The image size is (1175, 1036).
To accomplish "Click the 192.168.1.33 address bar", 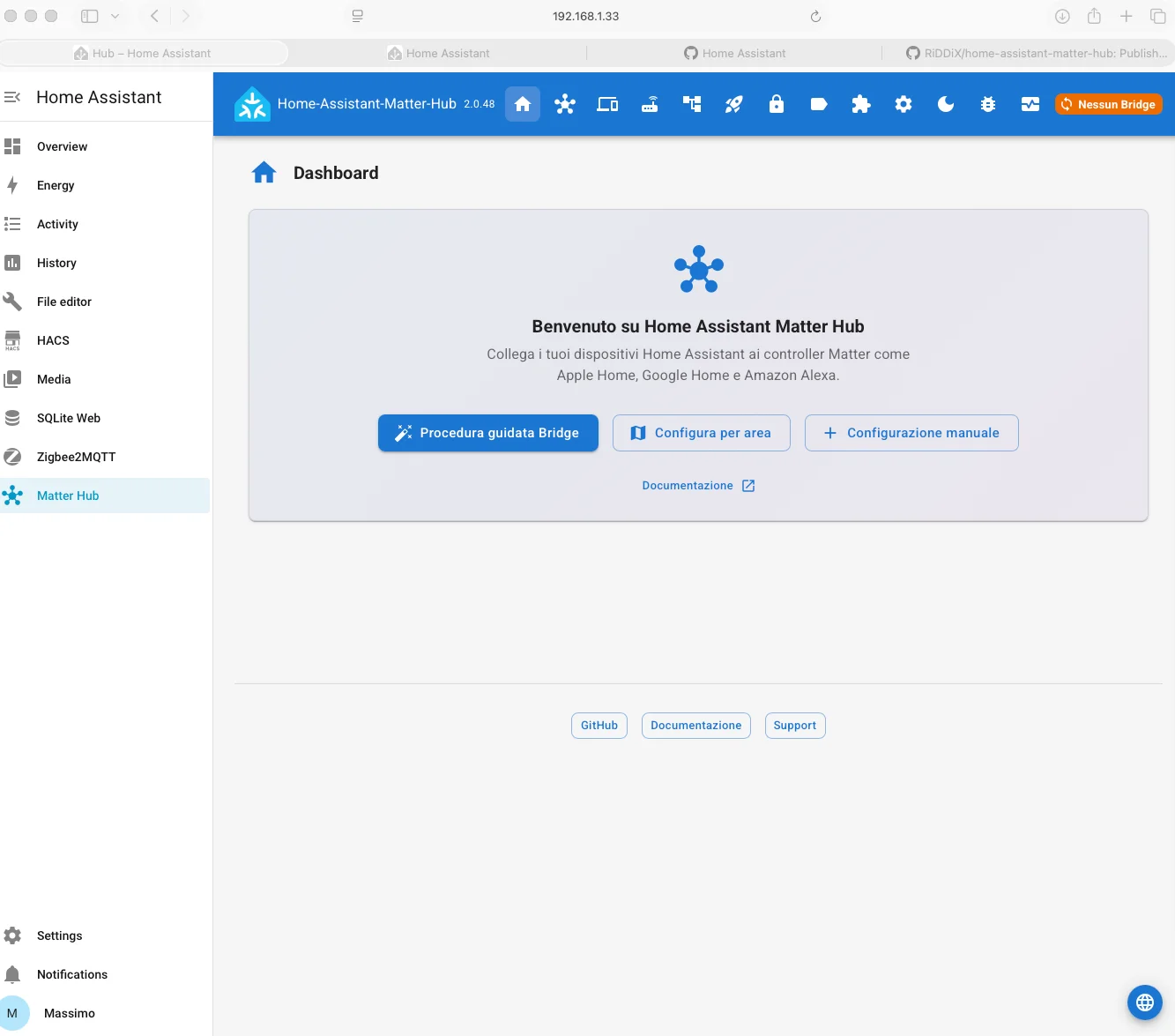I will pos(586,16).
